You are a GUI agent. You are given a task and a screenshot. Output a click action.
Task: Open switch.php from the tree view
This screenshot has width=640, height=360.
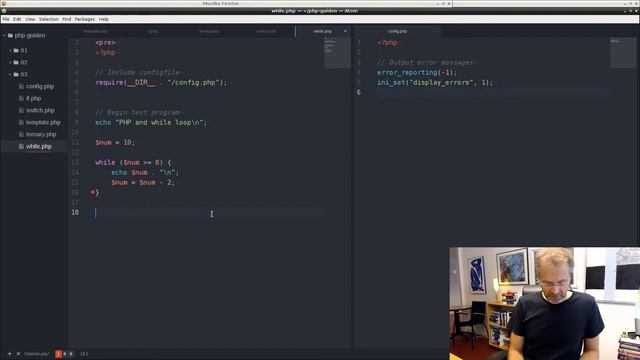pyautogui.click(x=40, y=111)
